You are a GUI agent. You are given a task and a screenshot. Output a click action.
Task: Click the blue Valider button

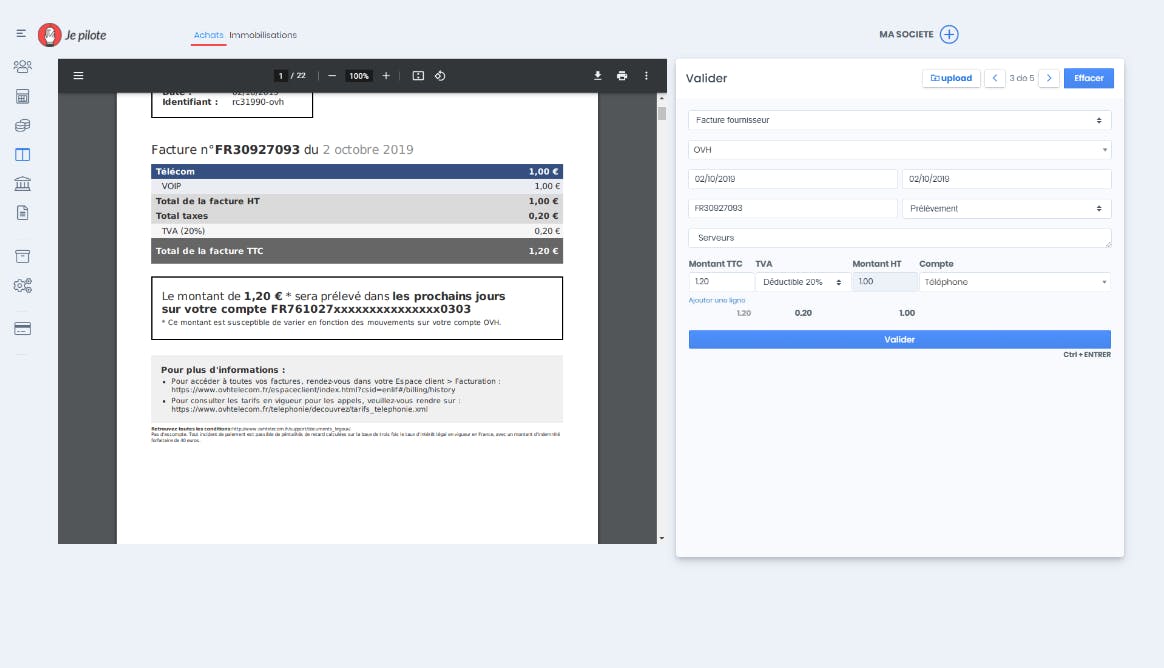click(x=899, y=340)
